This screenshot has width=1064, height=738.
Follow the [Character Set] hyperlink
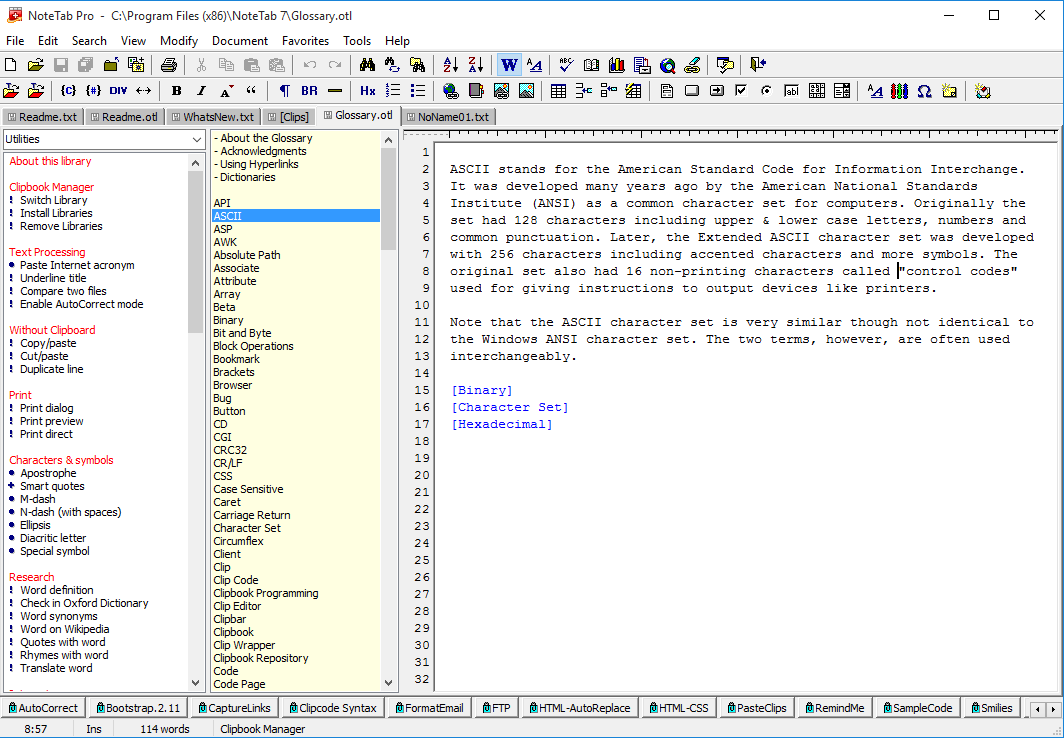coord(509,406)
